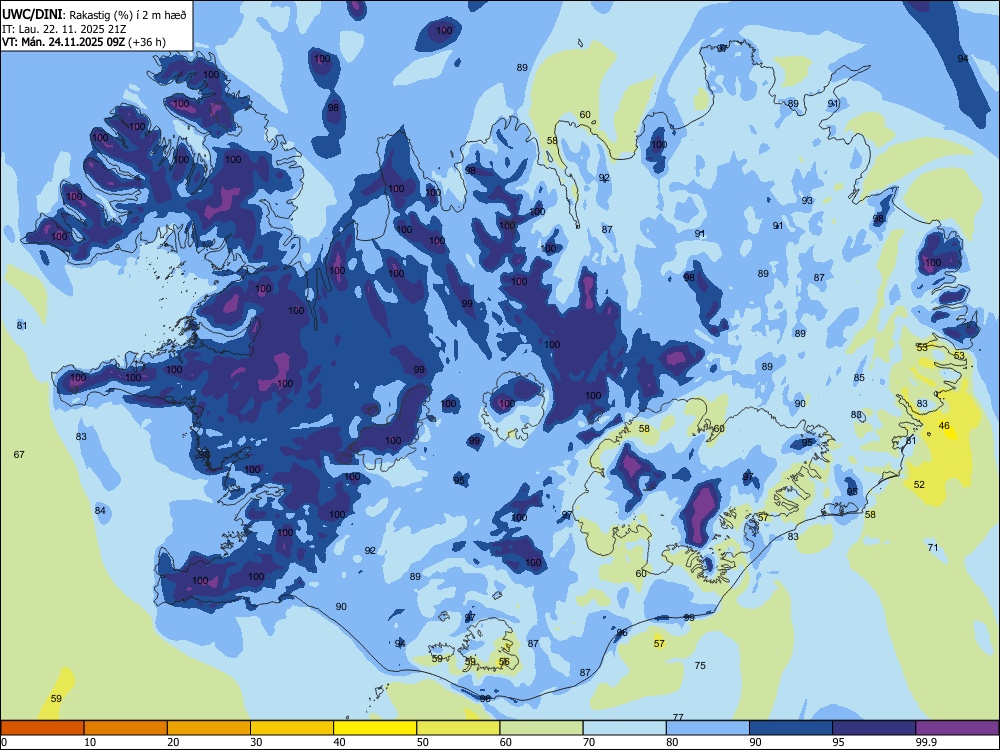Image resolution: width=1000 pixels, height=750 pixels.
Task: Click the 'IT: Lau. 22. 11. 2025 21Z' line
Action: pos(64,29)
